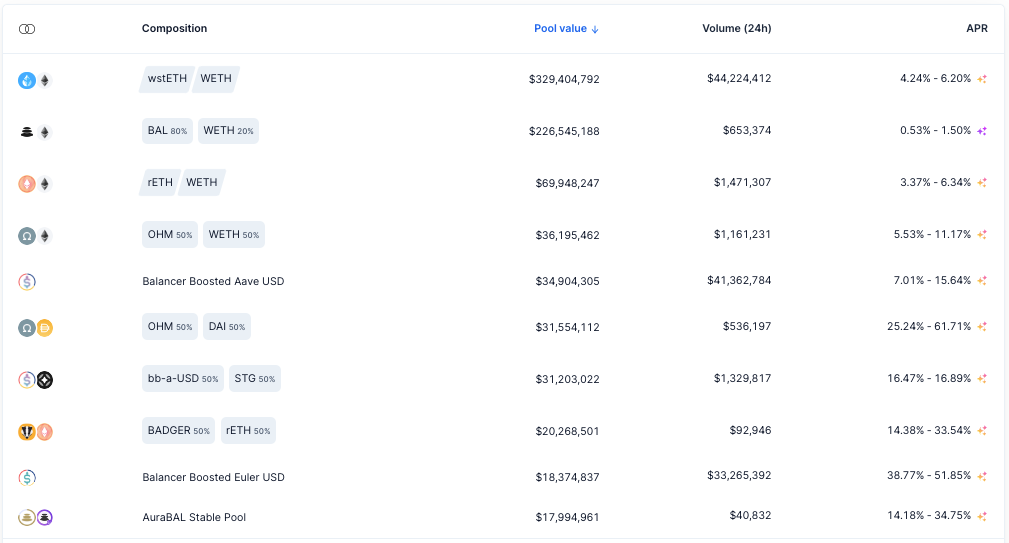Sort pools by Volume (24h)
Viewport: 1009px width, 543px height.
click(x=737, y=28)
